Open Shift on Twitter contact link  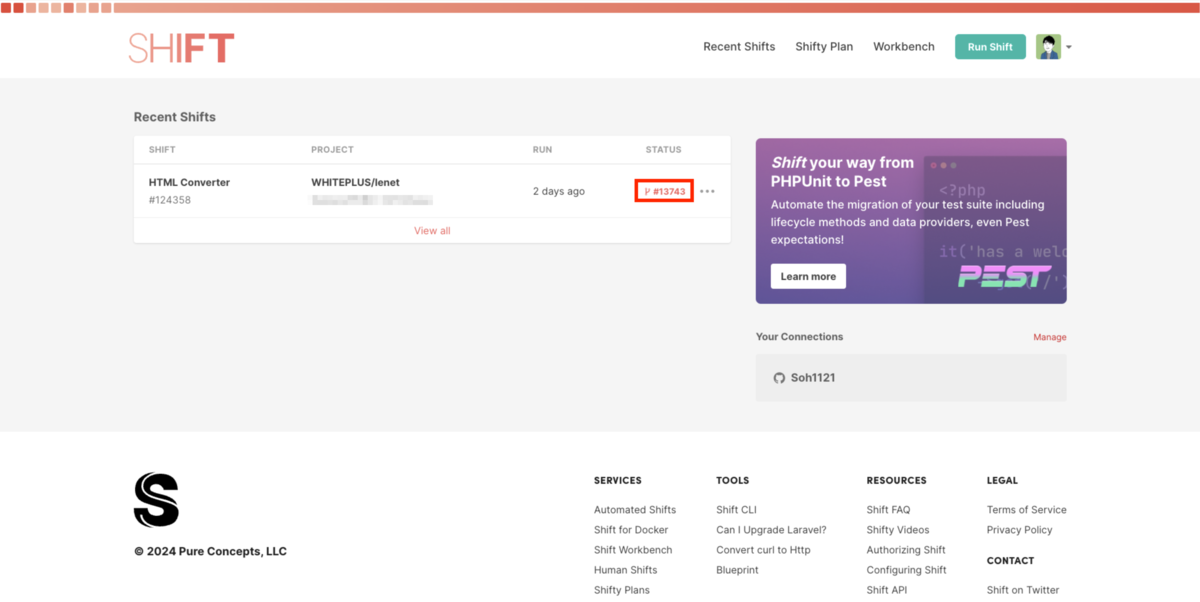point(1023,590)
